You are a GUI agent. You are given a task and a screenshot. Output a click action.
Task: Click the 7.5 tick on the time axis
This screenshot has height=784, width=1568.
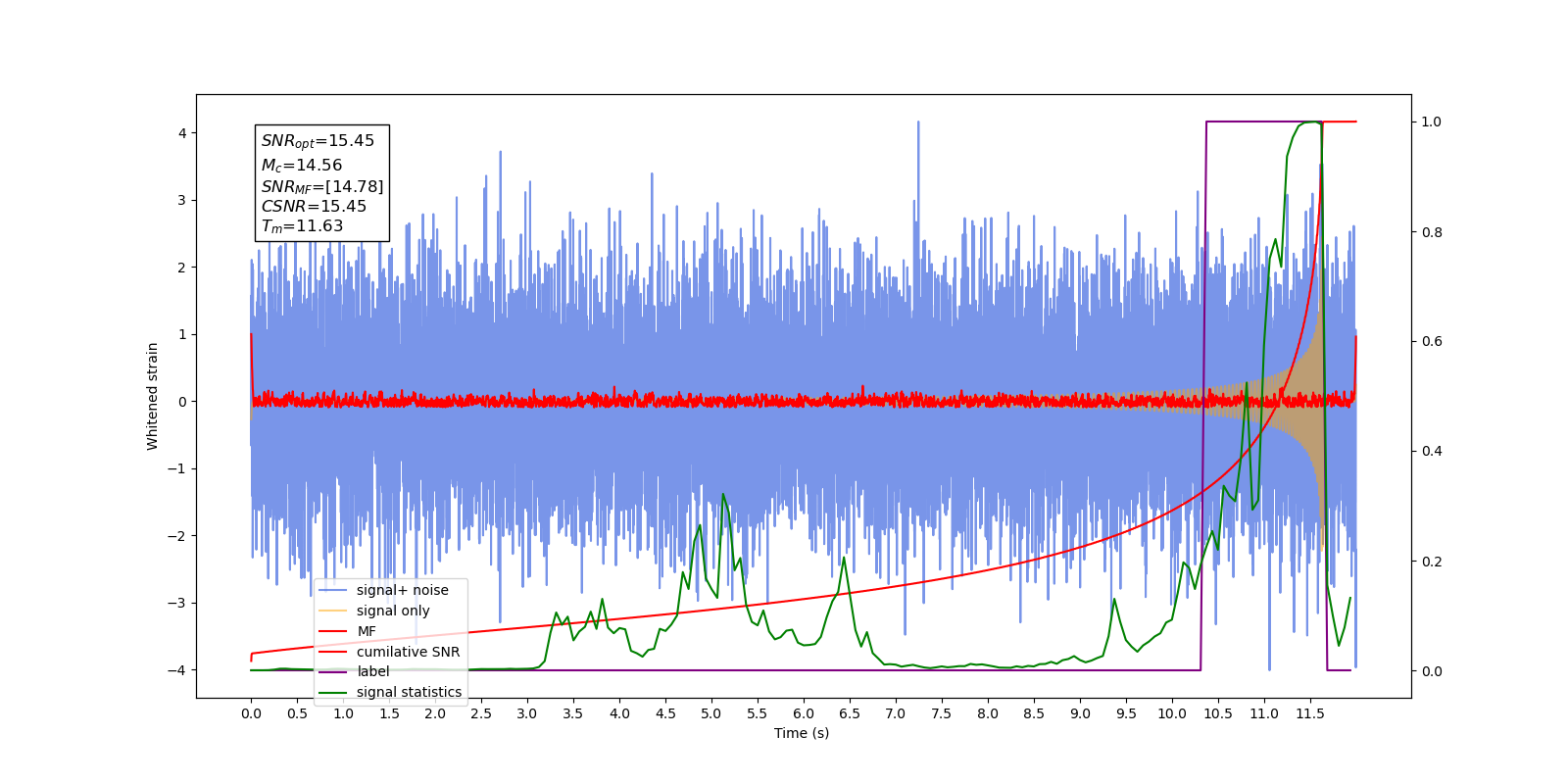pos(942,713)
